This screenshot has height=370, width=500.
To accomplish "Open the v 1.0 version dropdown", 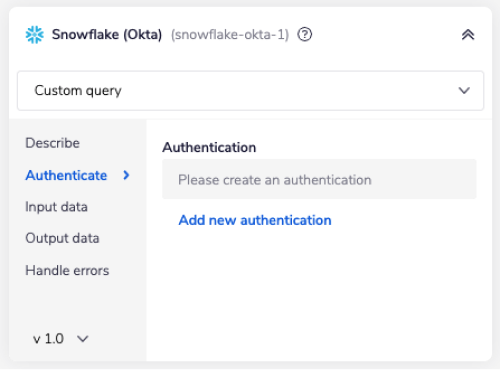I will (61, 339).
